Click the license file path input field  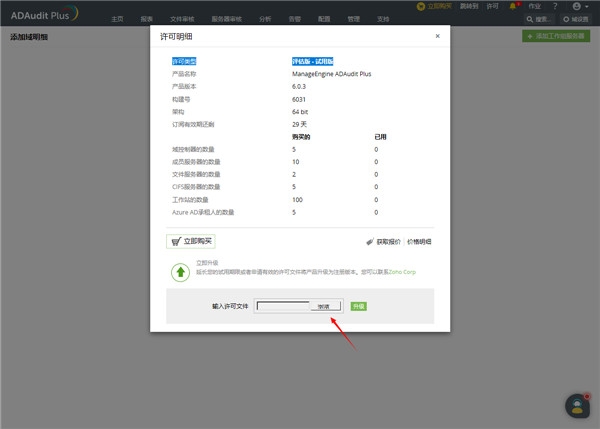[x=283, y=306]
